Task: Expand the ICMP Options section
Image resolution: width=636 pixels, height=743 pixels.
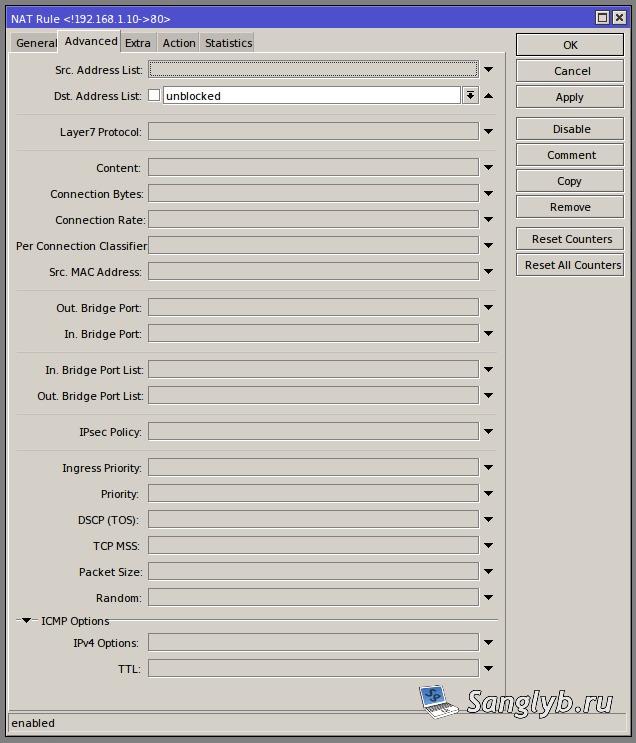Action: click(27, 620)
